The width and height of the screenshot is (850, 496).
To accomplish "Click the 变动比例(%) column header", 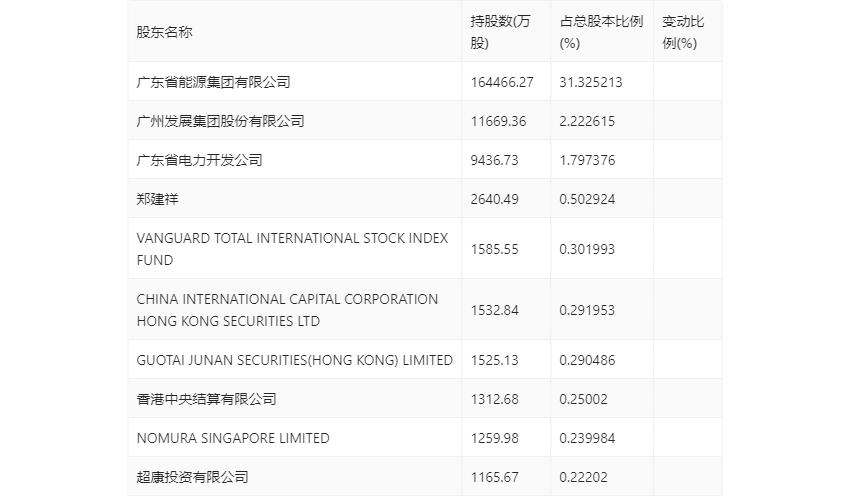I will [684, 32].
